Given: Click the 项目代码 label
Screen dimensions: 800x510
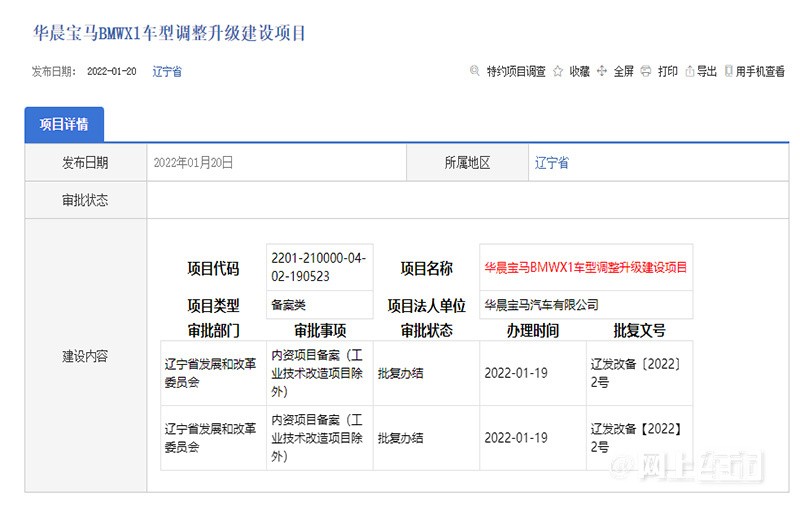Looking at the screenshot, I should pyautogui.click(x=213, y=268).
